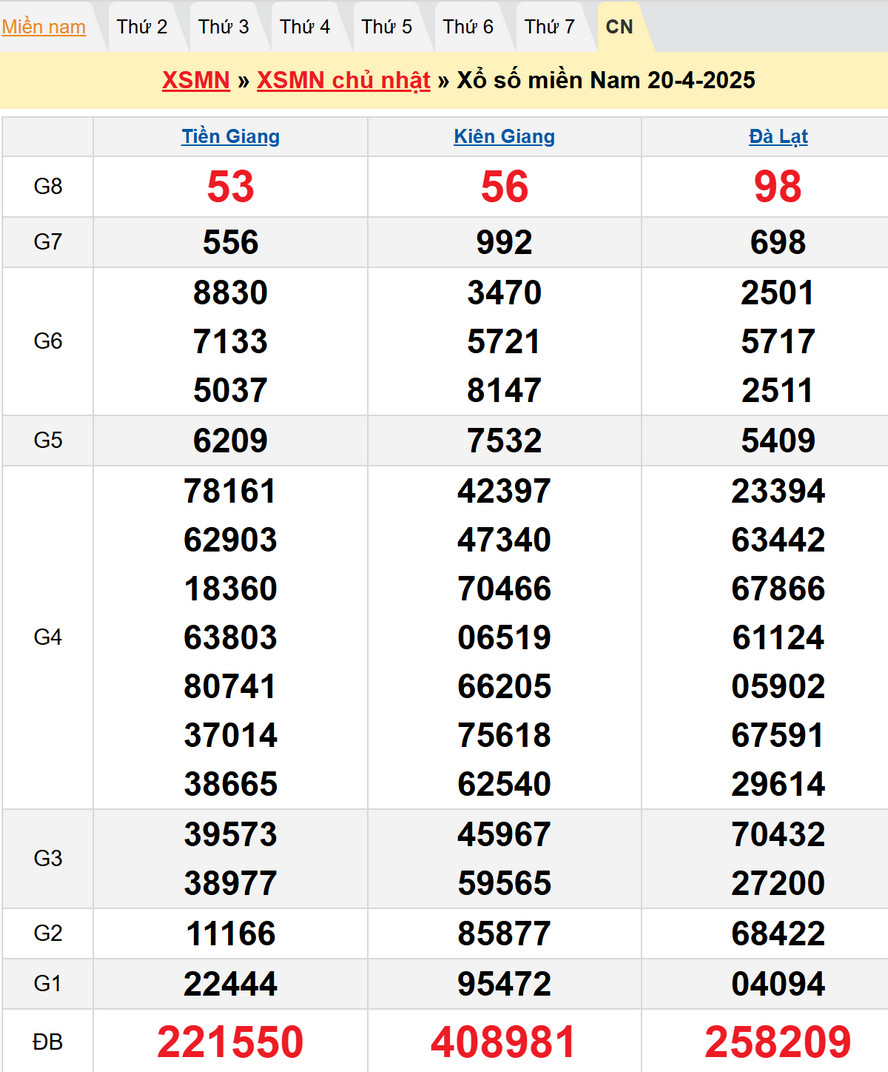Select Kiên Giang special prize 408981

click(504, 1042)
